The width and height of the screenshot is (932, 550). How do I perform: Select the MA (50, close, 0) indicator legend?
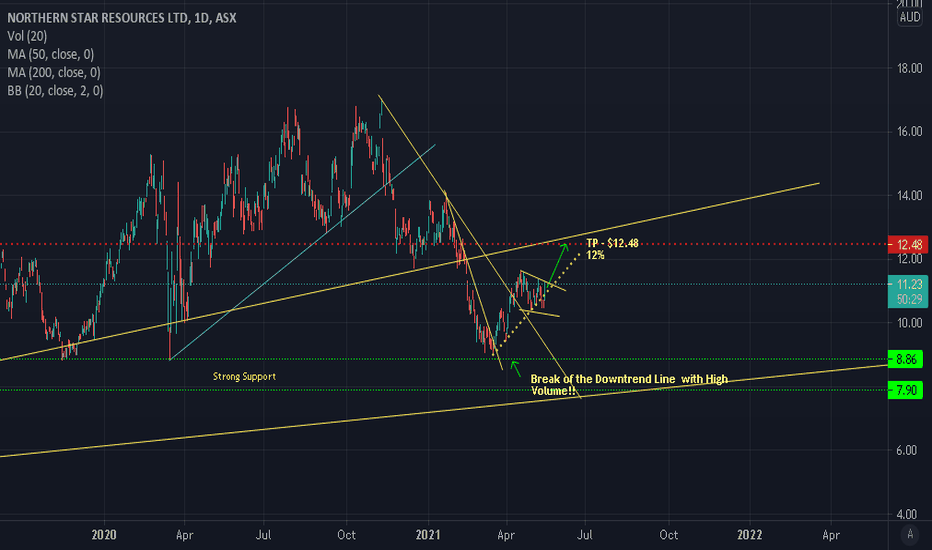pyautogui.click(x=51, y=55)
